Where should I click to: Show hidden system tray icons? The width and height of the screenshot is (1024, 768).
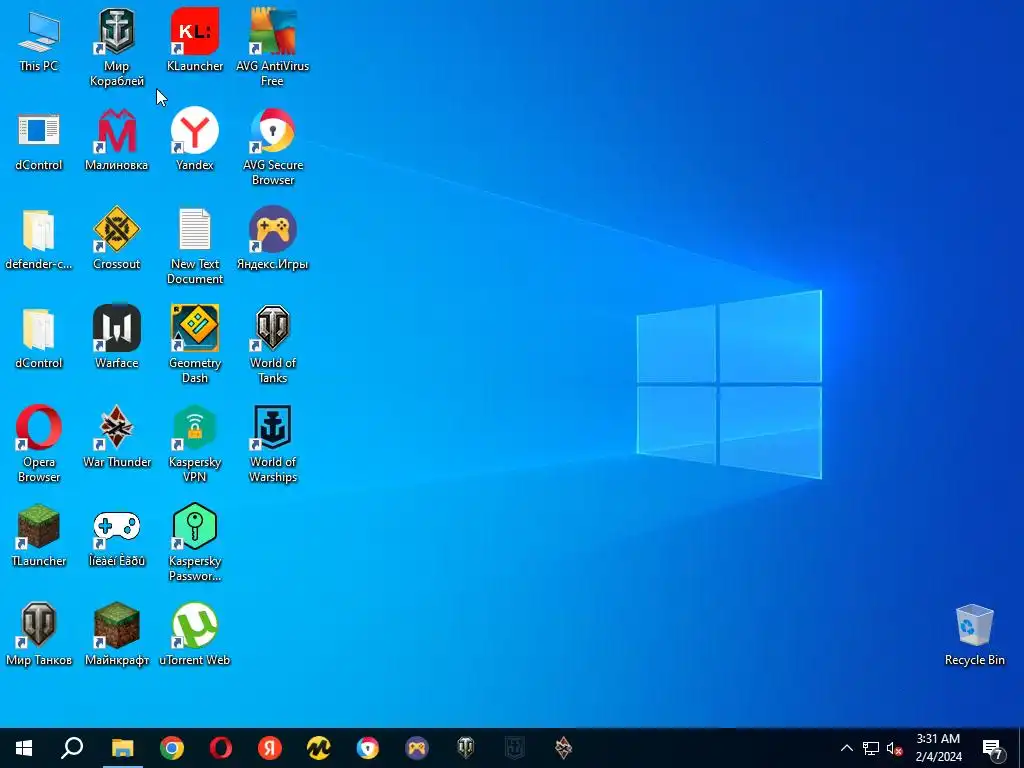click(846, 748)
